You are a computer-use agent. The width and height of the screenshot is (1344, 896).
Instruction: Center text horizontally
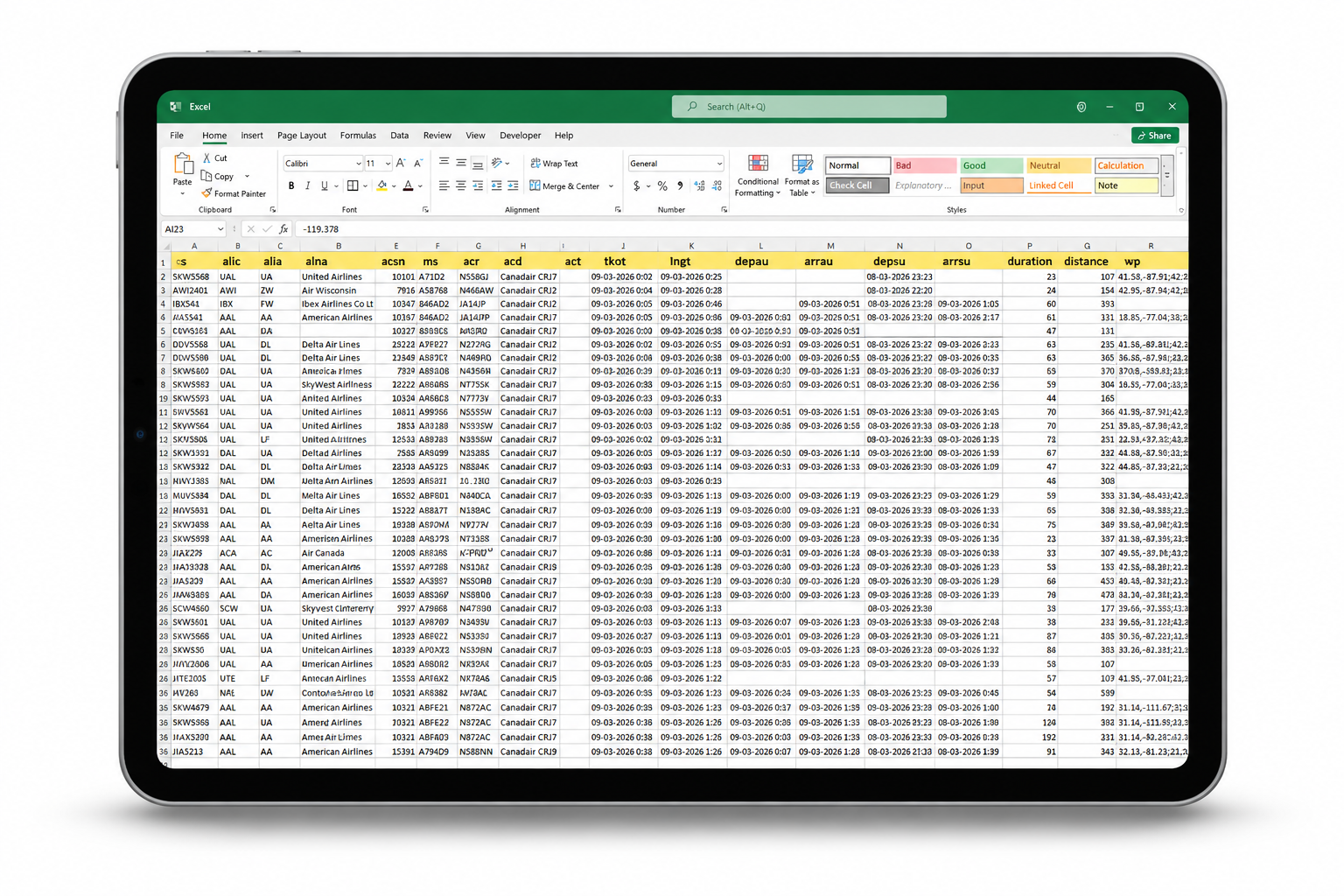(x=461, y=185)
